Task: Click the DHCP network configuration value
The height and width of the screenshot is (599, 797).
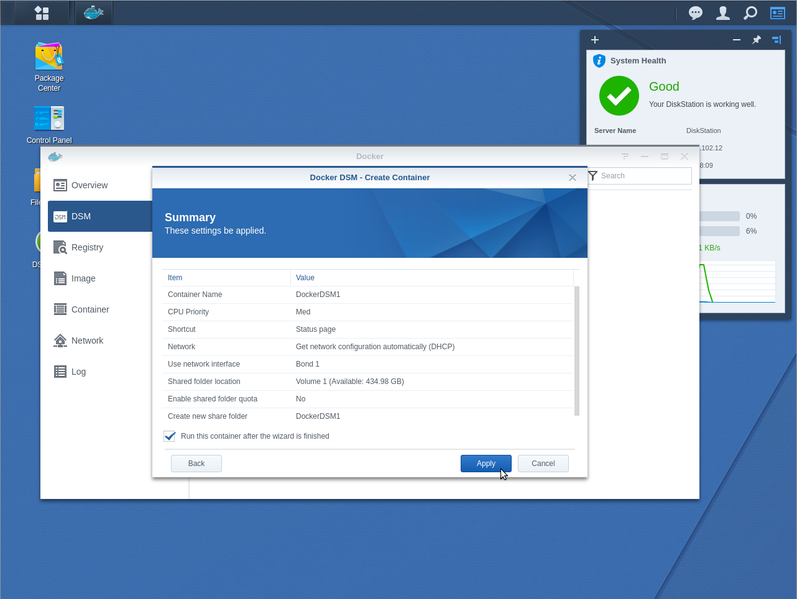Action: (375, 347)
